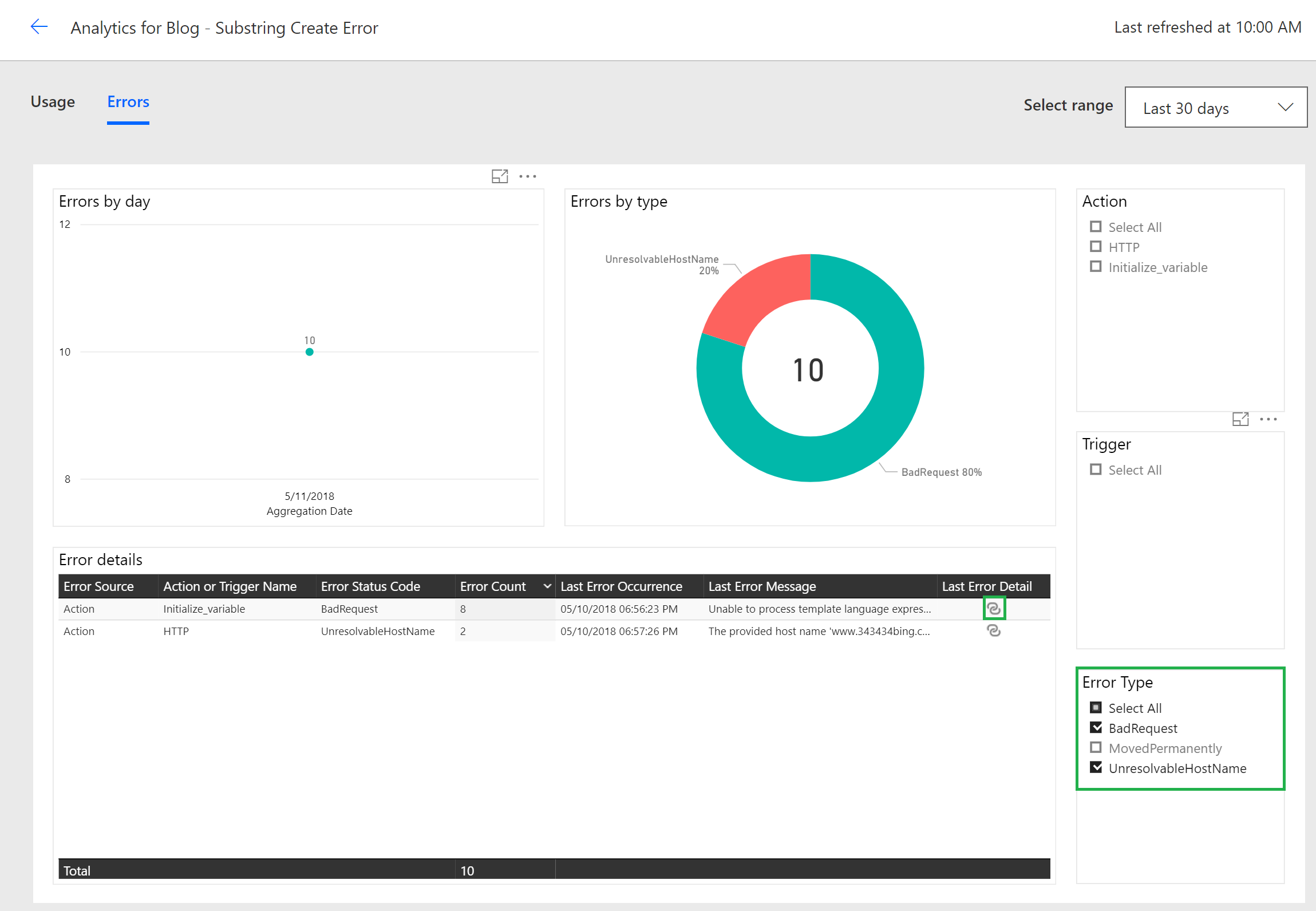Open focus mode for the Trigger panel
This screenshot has width=1316, height=911.
pos(1241,419)
